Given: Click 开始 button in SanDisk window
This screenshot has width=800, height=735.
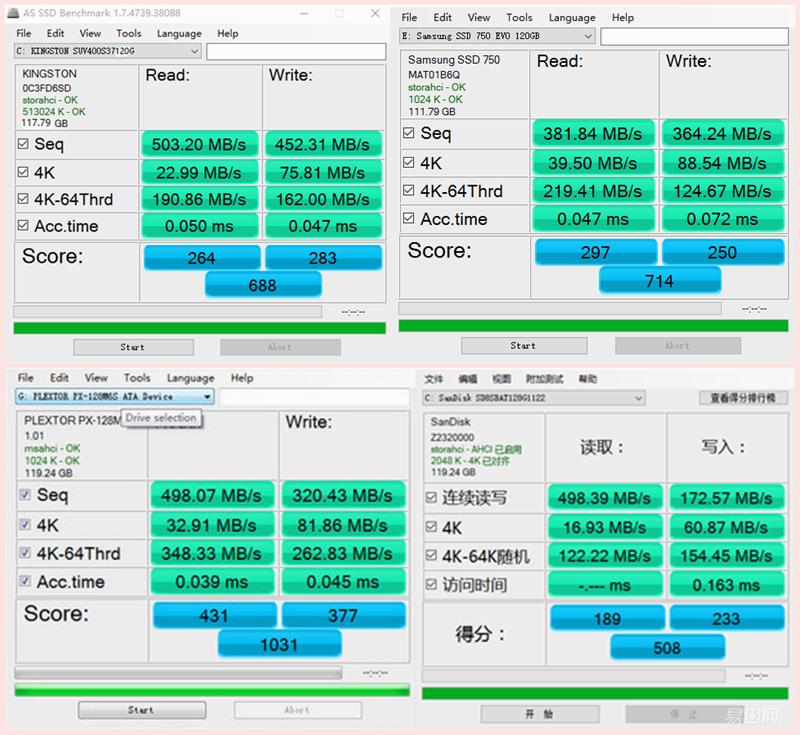Looking at the screenshot, I should [540, 714].
